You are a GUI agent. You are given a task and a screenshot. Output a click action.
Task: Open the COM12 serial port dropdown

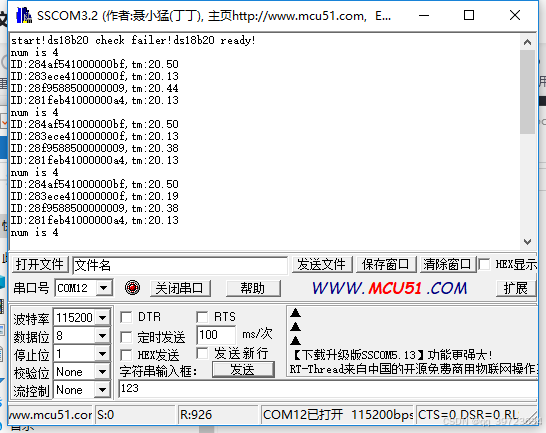coord(103,288)
